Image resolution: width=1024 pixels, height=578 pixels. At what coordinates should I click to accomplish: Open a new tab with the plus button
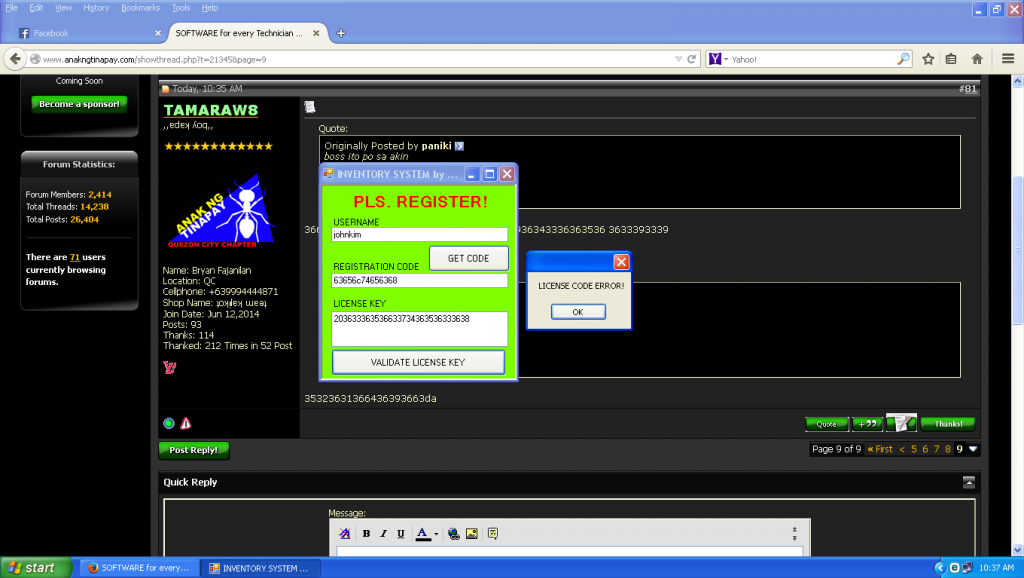(341, 33)
